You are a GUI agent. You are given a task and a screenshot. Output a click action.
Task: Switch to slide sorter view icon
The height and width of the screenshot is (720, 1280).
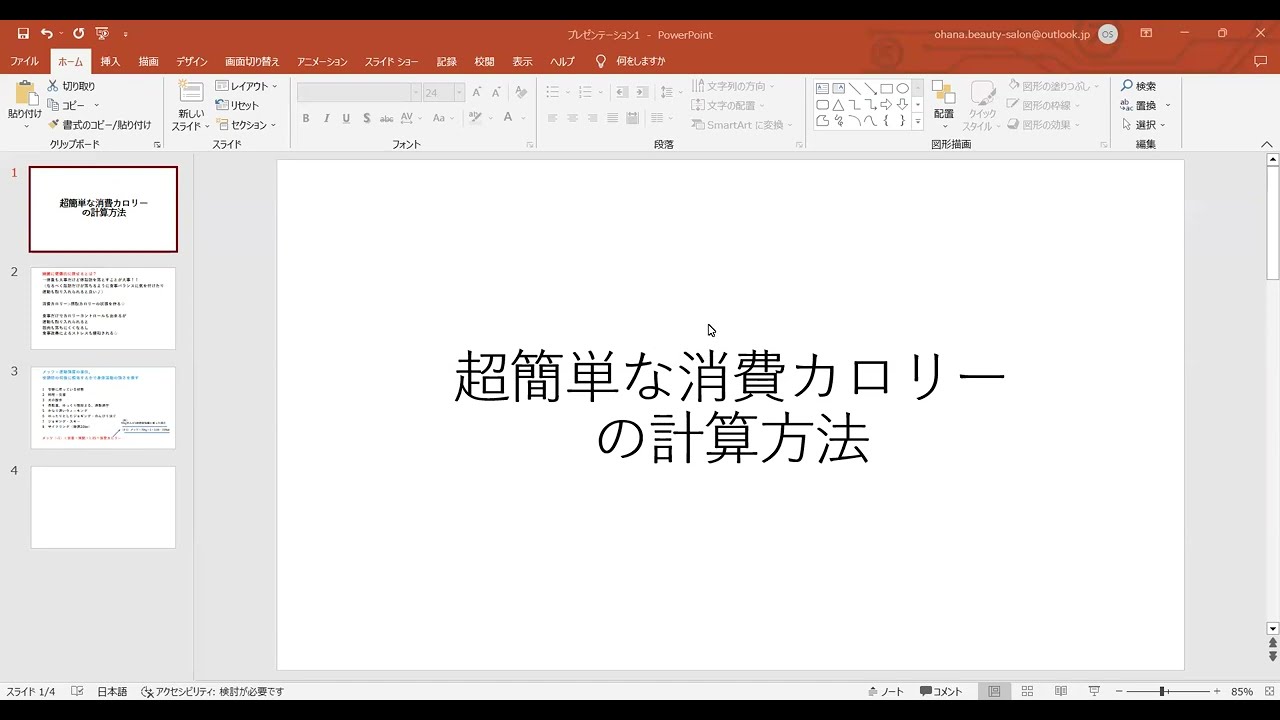(1027, 691)
